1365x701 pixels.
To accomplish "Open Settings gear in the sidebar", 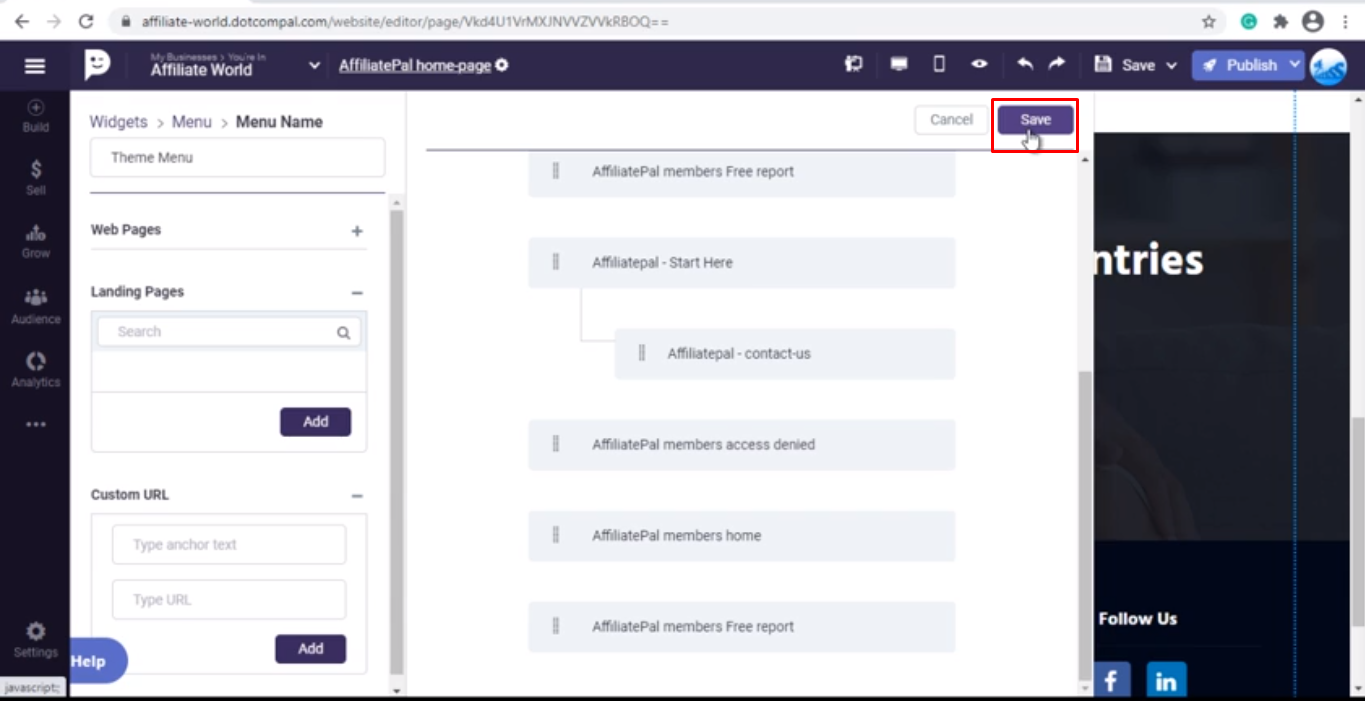I will pyautogui.click(x=36, y=641).
